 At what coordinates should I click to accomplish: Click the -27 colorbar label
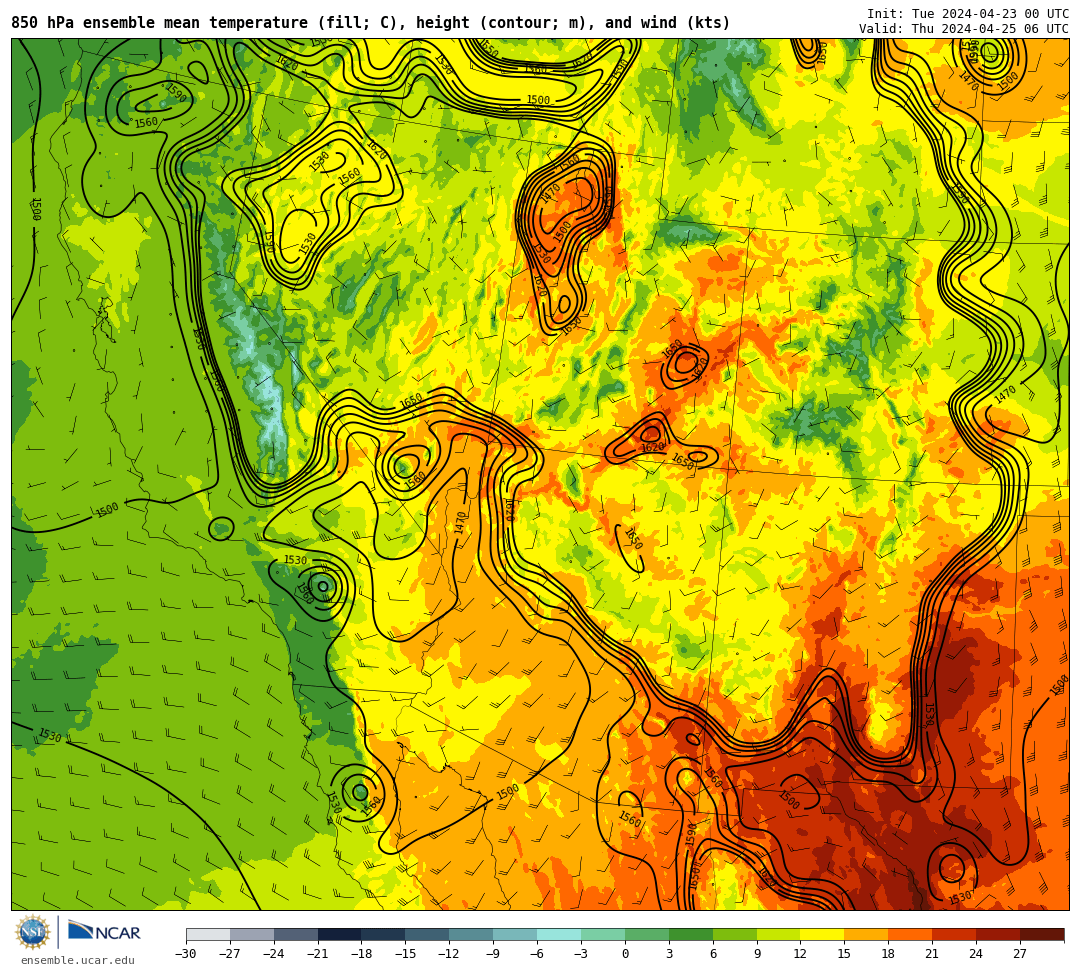point(230,954)
